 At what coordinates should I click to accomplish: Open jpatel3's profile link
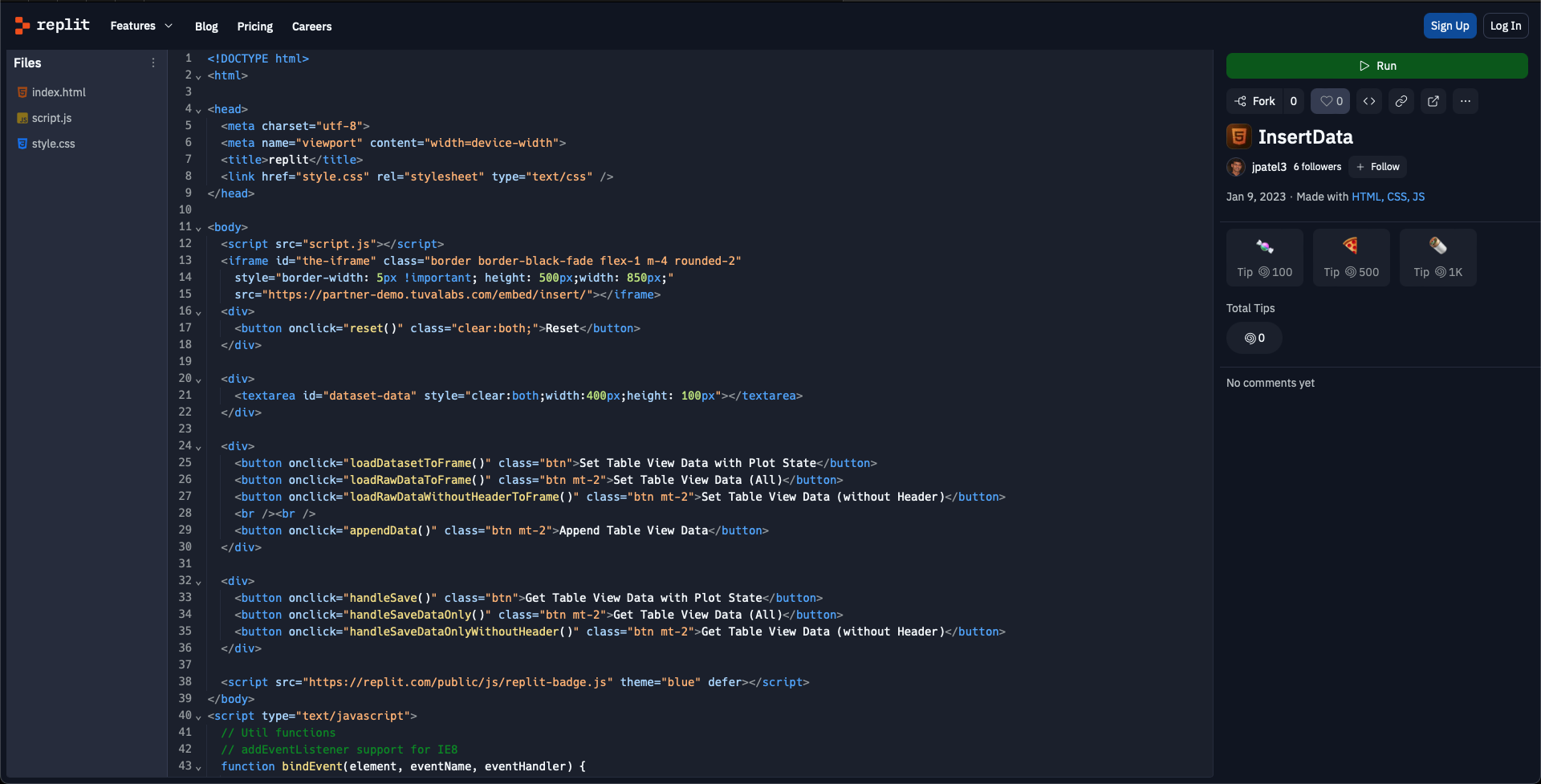point(1269,167)
